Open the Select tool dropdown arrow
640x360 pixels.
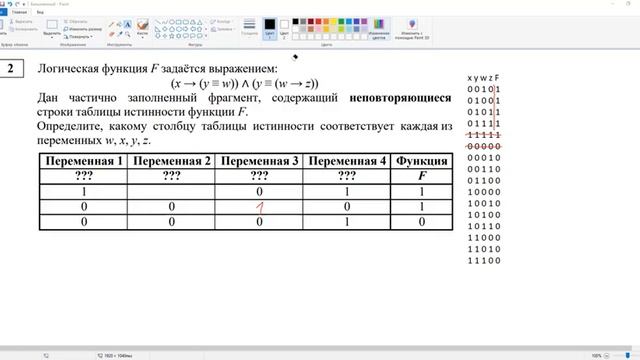pyautogui.click(x=52, y=38)
